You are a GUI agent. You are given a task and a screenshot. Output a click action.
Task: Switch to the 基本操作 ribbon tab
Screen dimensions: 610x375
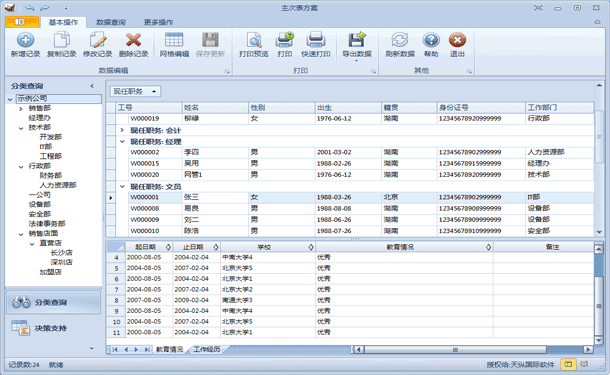pos(63,22)
